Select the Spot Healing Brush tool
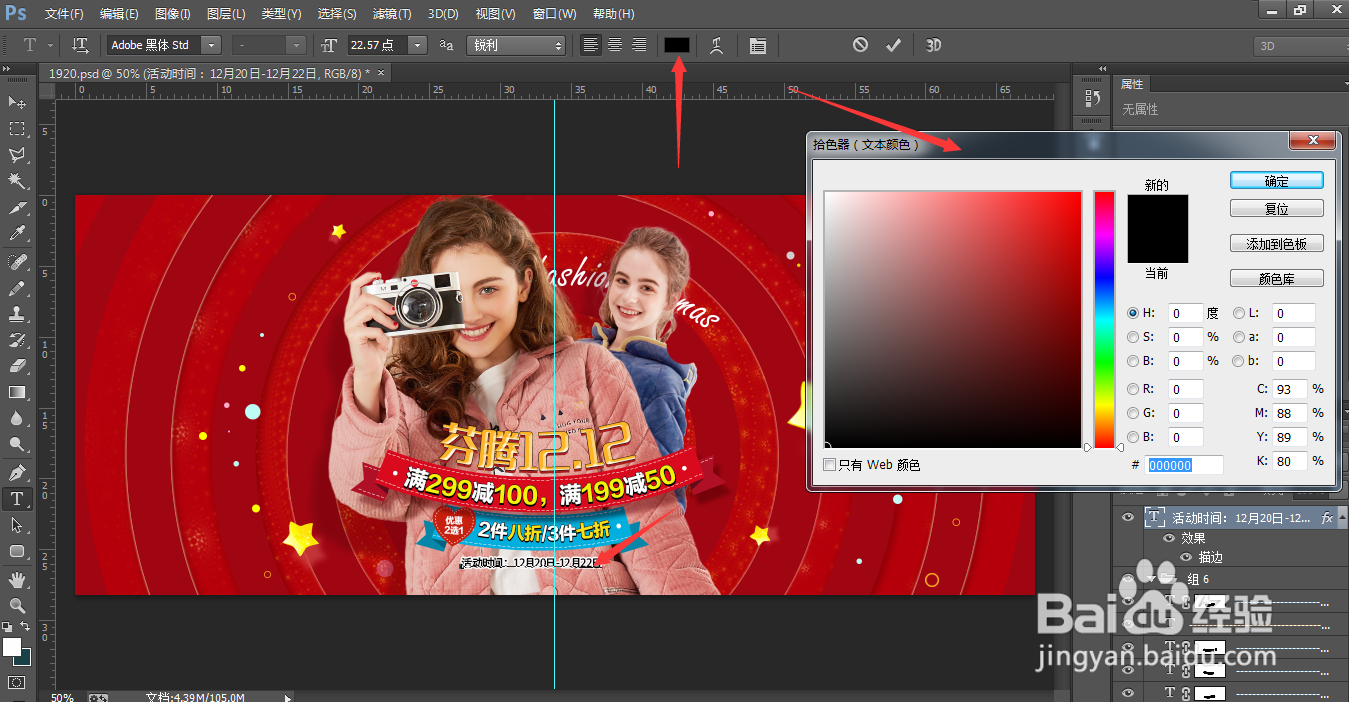Image resolution: width=1349 pixels, height=702 pixels. tap(17, 262)
